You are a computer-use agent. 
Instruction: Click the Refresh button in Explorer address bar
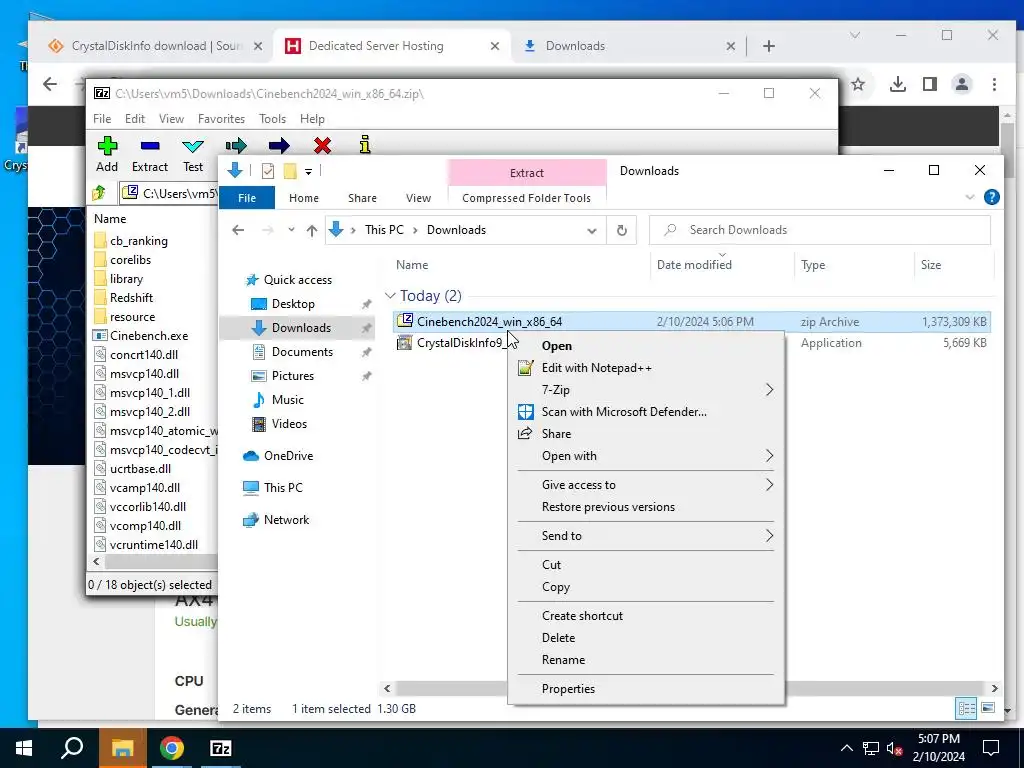(622, 230)
